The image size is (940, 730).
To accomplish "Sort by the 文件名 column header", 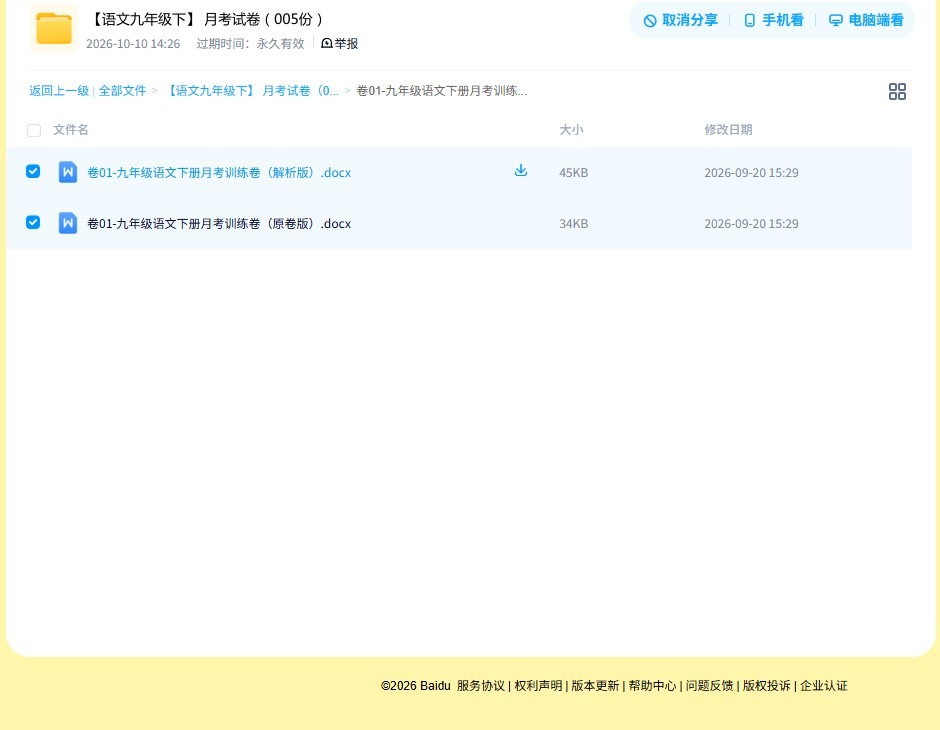I will [x=71, y=129].
